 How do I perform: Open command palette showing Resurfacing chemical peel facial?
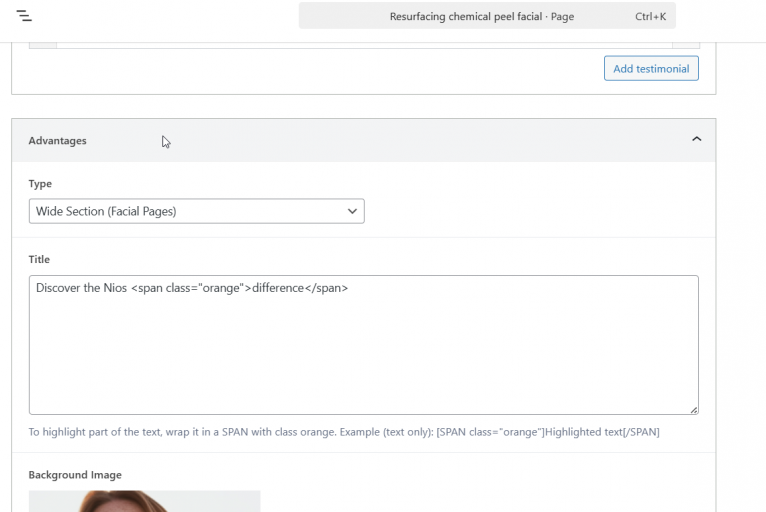487,16
